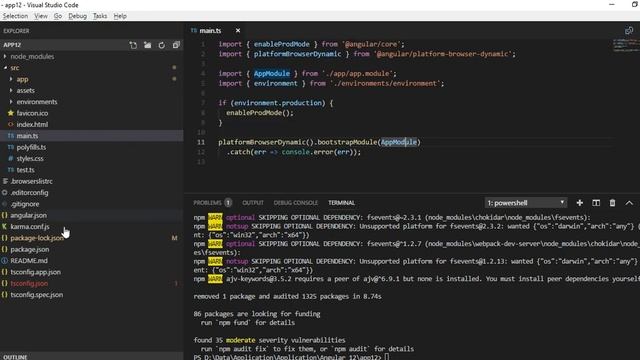Collapse the APP12 project section
The width and height of the screenshot is (640, 360).
coord(12,45)
